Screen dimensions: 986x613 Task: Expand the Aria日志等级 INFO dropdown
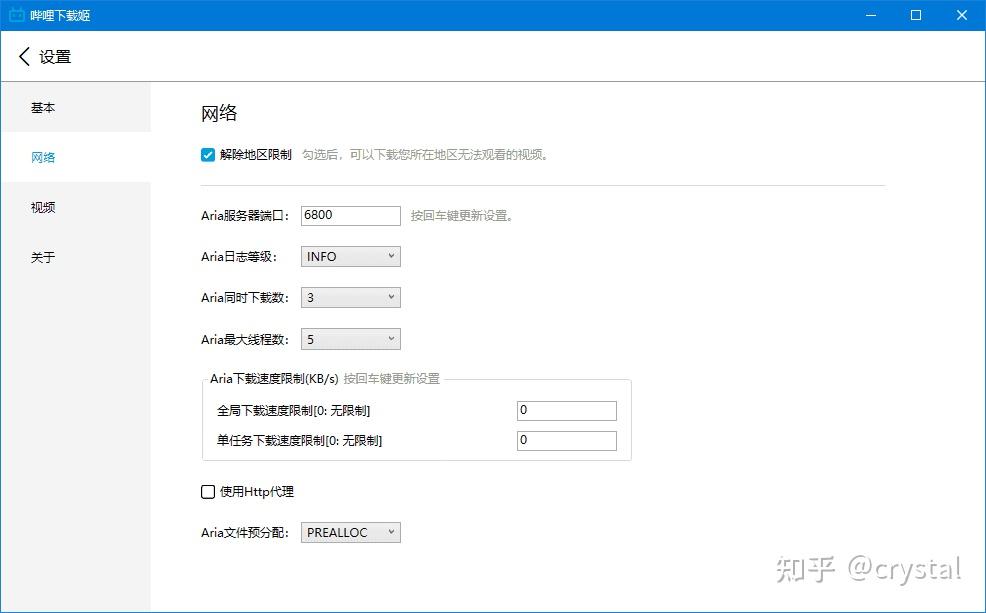350,257
